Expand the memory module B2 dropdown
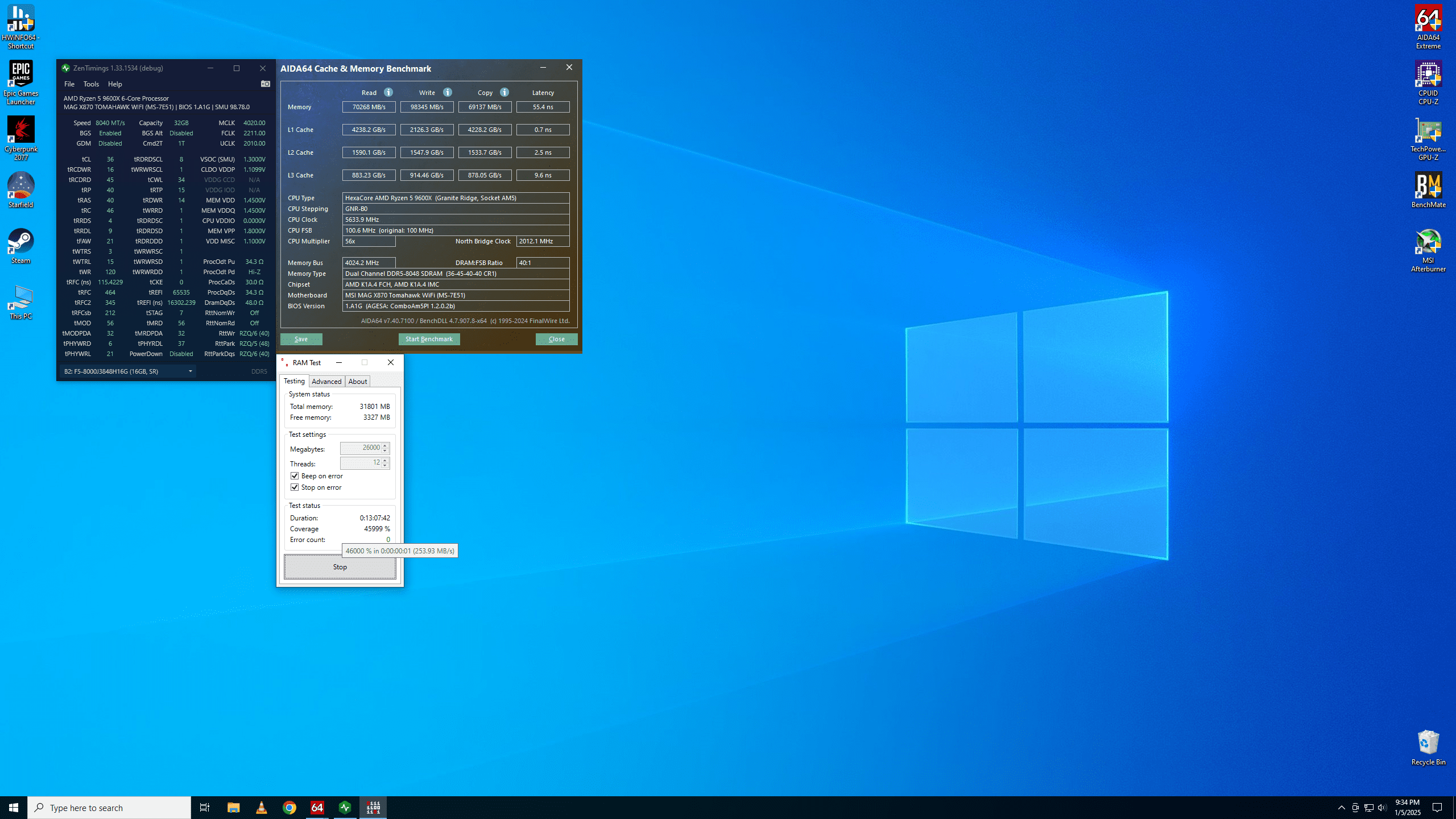 coord(191,371)
